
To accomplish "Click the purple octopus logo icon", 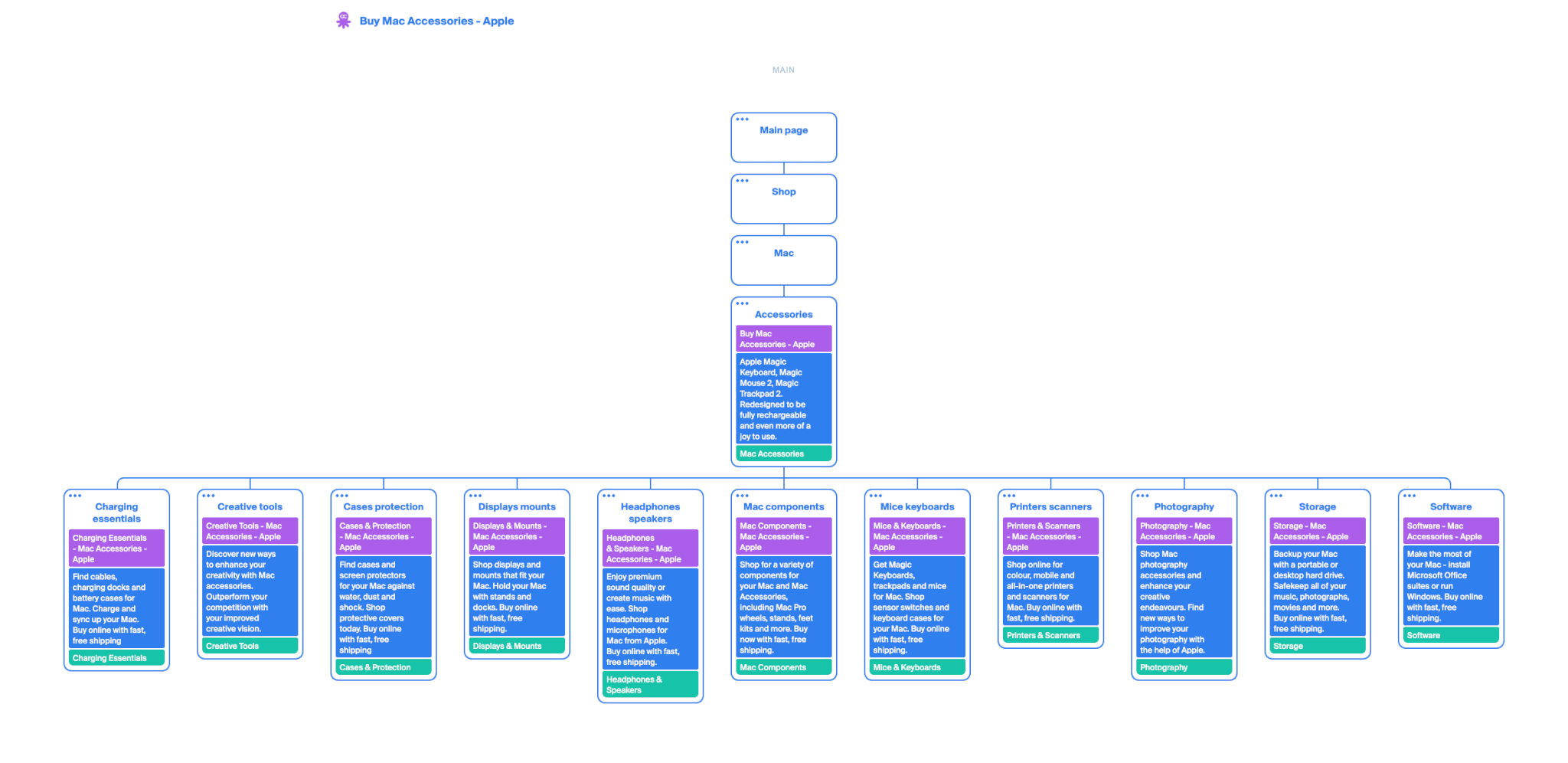I will pos(343,20).
